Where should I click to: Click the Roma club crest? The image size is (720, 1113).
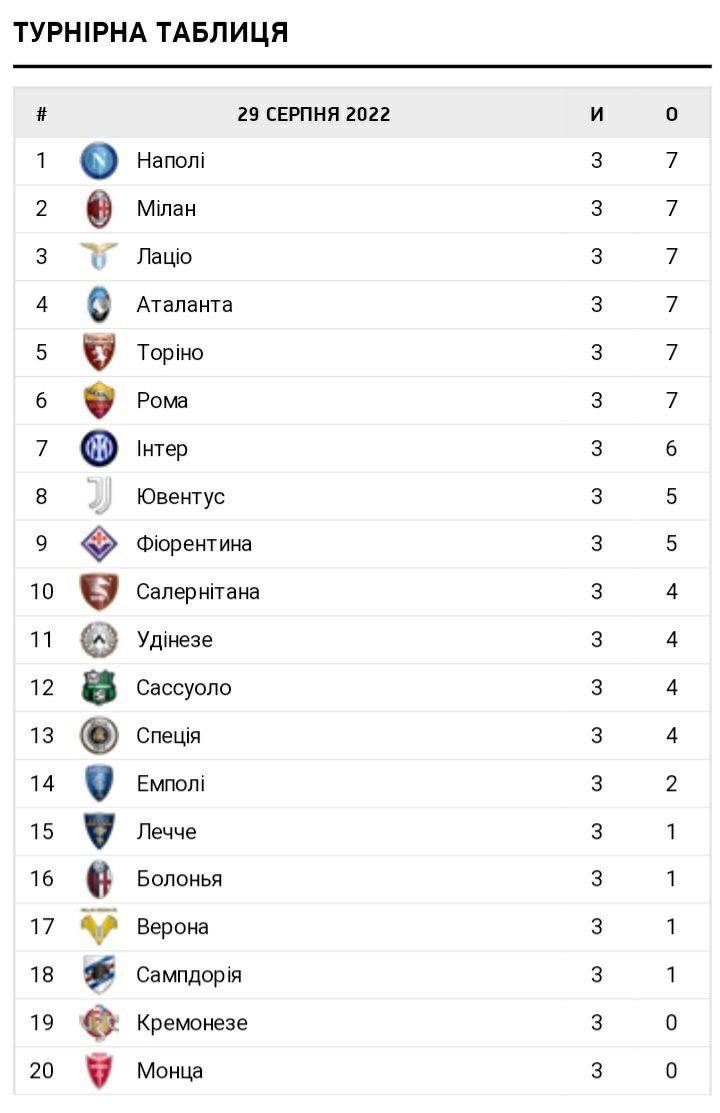(x=99, y=400)
